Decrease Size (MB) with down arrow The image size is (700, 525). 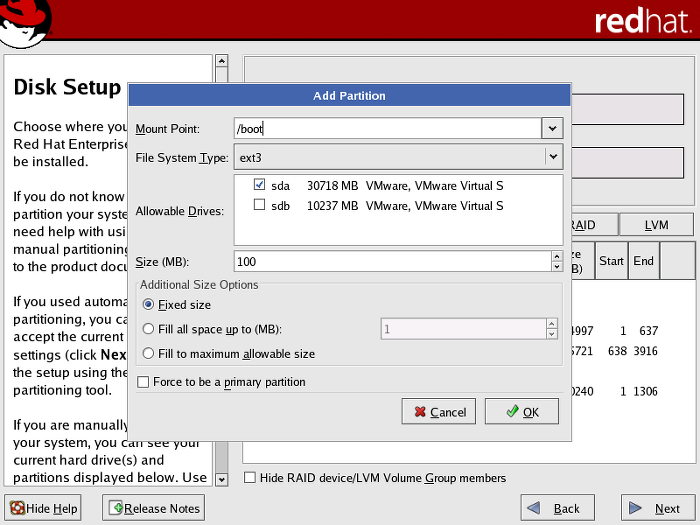557,267
